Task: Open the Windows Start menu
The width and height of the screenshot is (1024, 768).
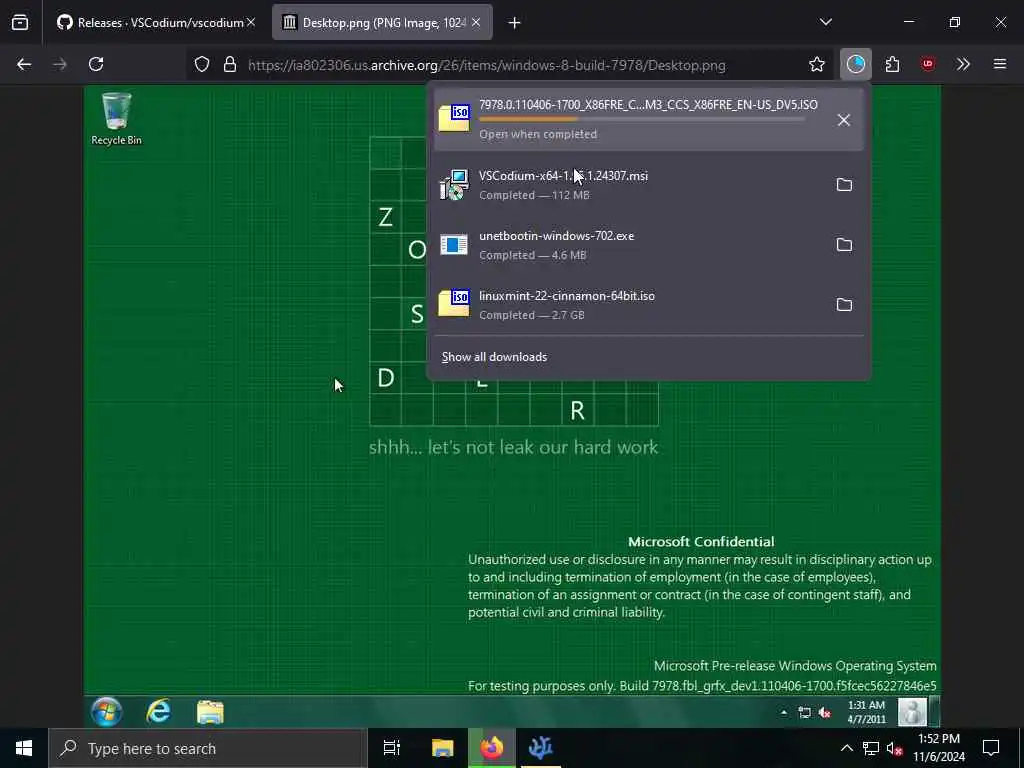Action: pyautogui.click(x=24, y=748)
